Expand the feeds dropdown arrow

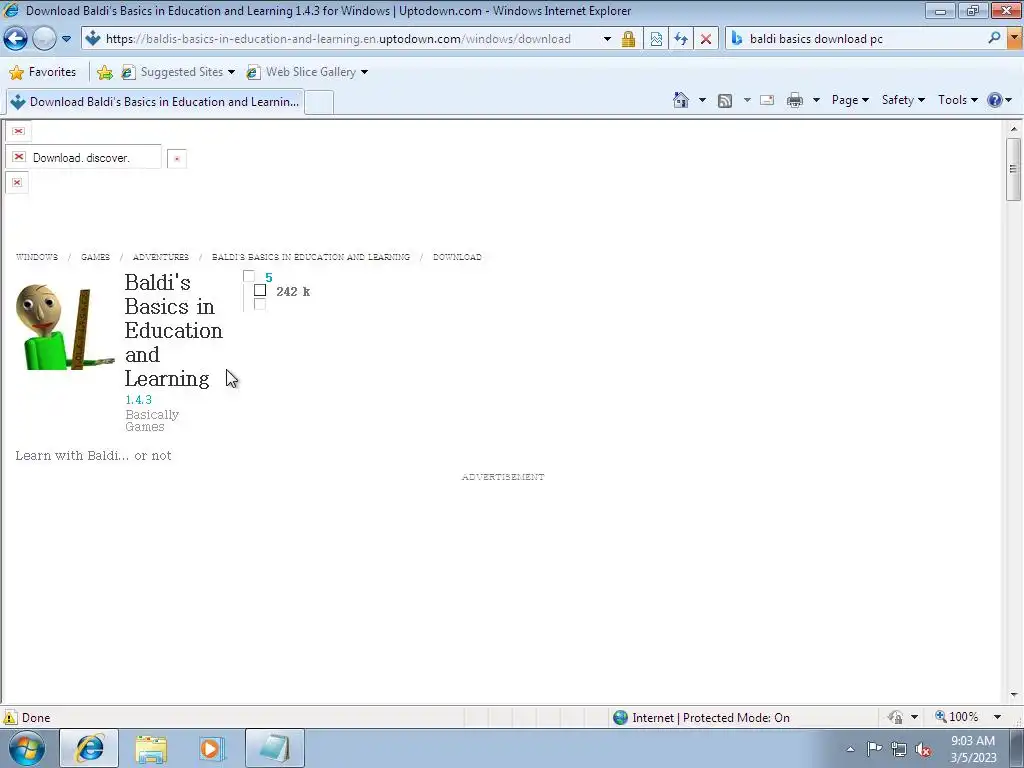click(747, 100)
